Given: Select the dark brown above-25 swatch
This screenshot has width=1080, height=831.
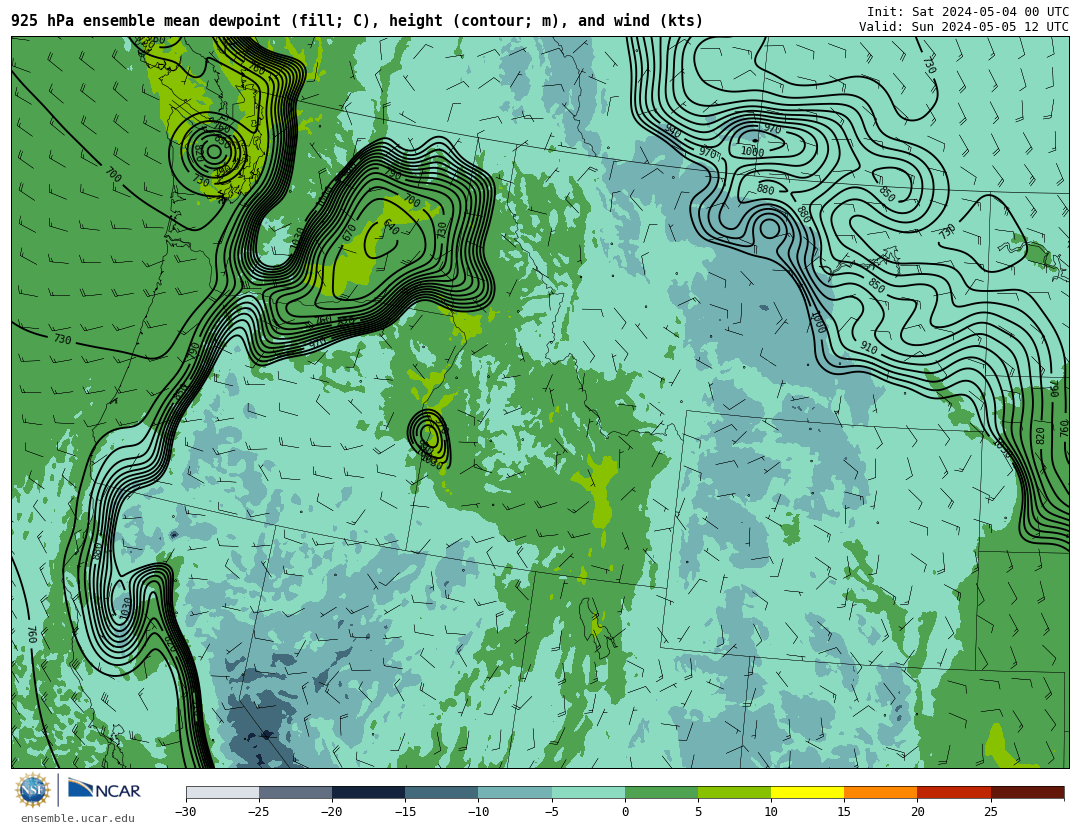Looking at the screenshot, I should pyautogui.click(x=1028, y=792).
